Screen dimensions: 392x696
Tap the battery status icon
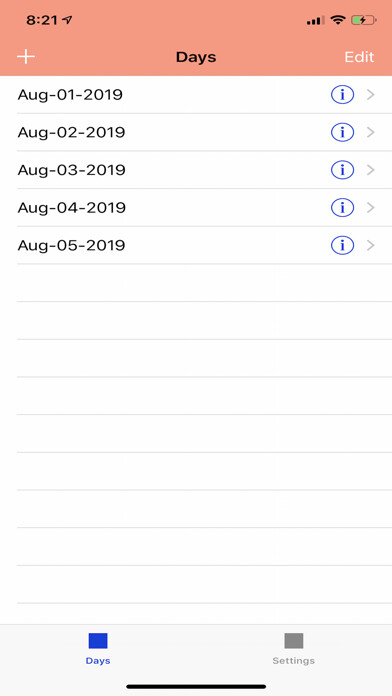click(x=364, y=20)
